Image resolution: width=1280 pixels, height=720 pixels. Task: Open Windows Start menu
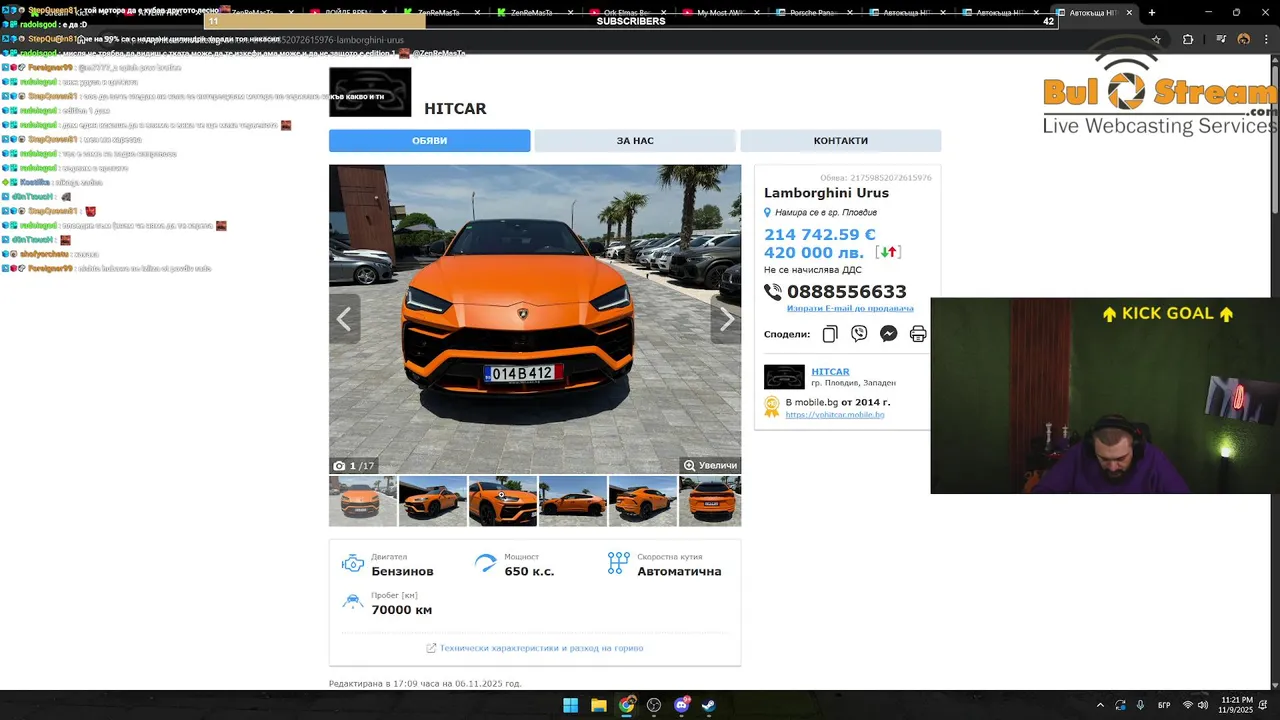[x=570, y=705]
